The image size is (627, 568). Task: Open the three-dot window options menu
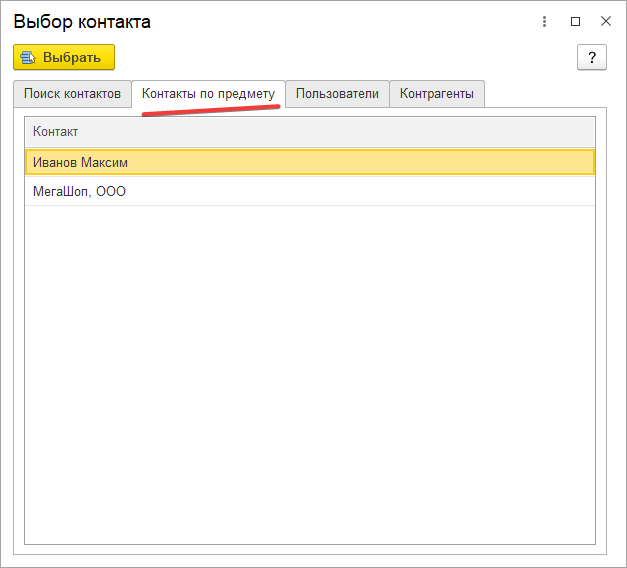[545, 21]
